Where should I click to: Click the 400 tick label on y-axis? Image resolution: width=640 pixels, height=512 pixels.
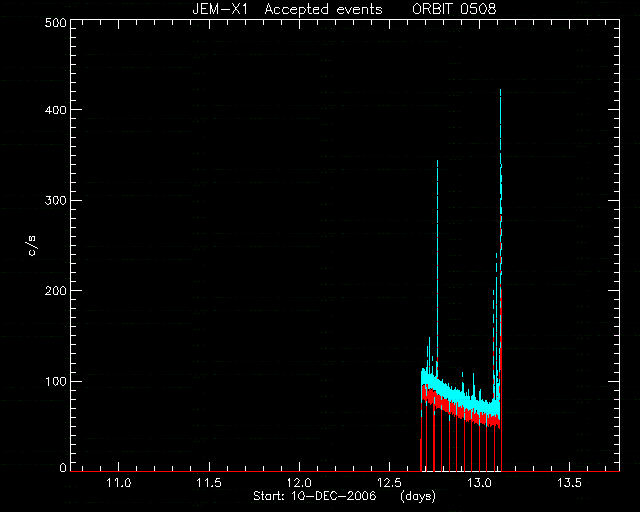point(56,110)
